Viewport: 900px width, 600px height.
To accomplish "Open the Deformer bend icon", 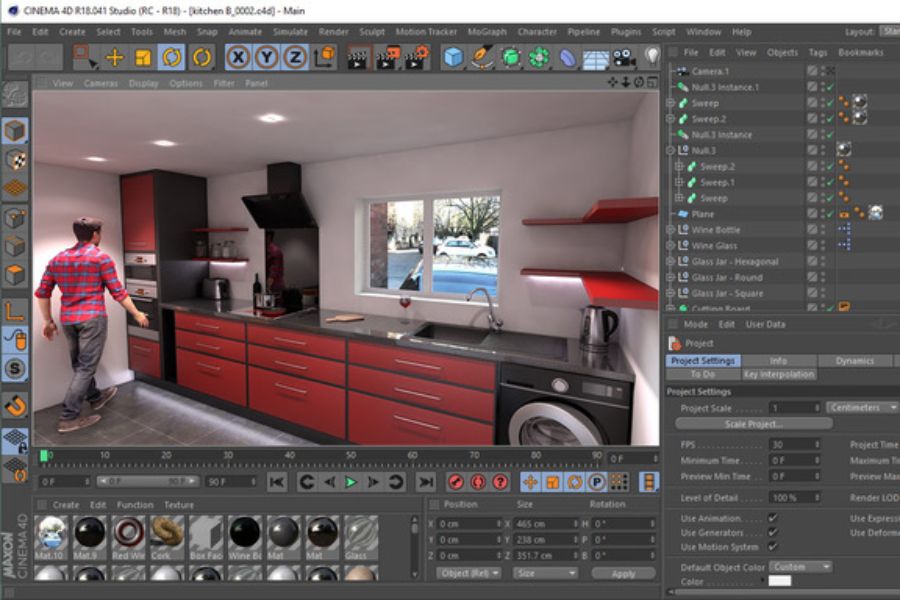I will (567, 57).
